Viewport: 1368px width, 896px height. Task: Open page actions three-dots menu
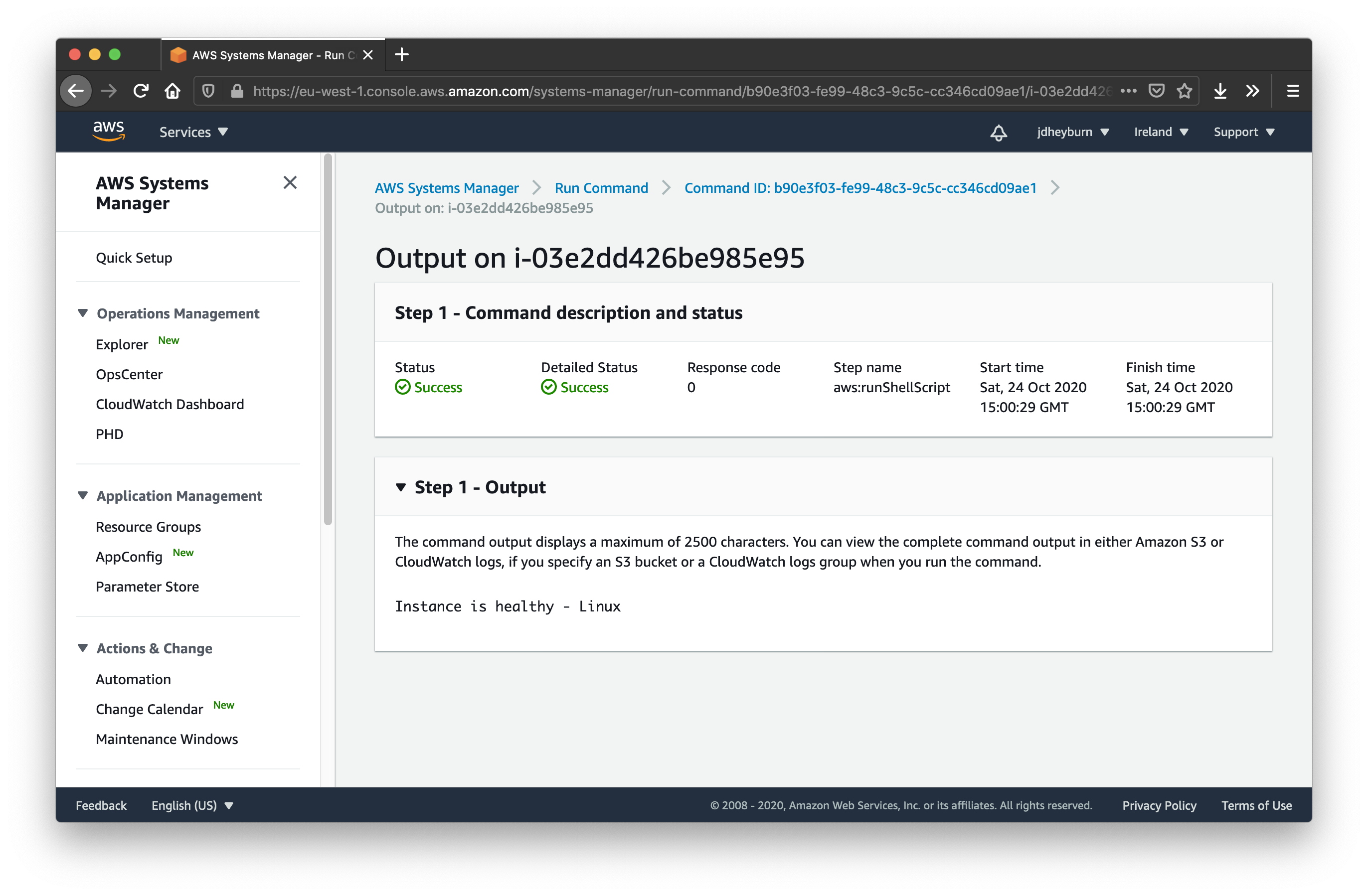(x=1128, y=91)
